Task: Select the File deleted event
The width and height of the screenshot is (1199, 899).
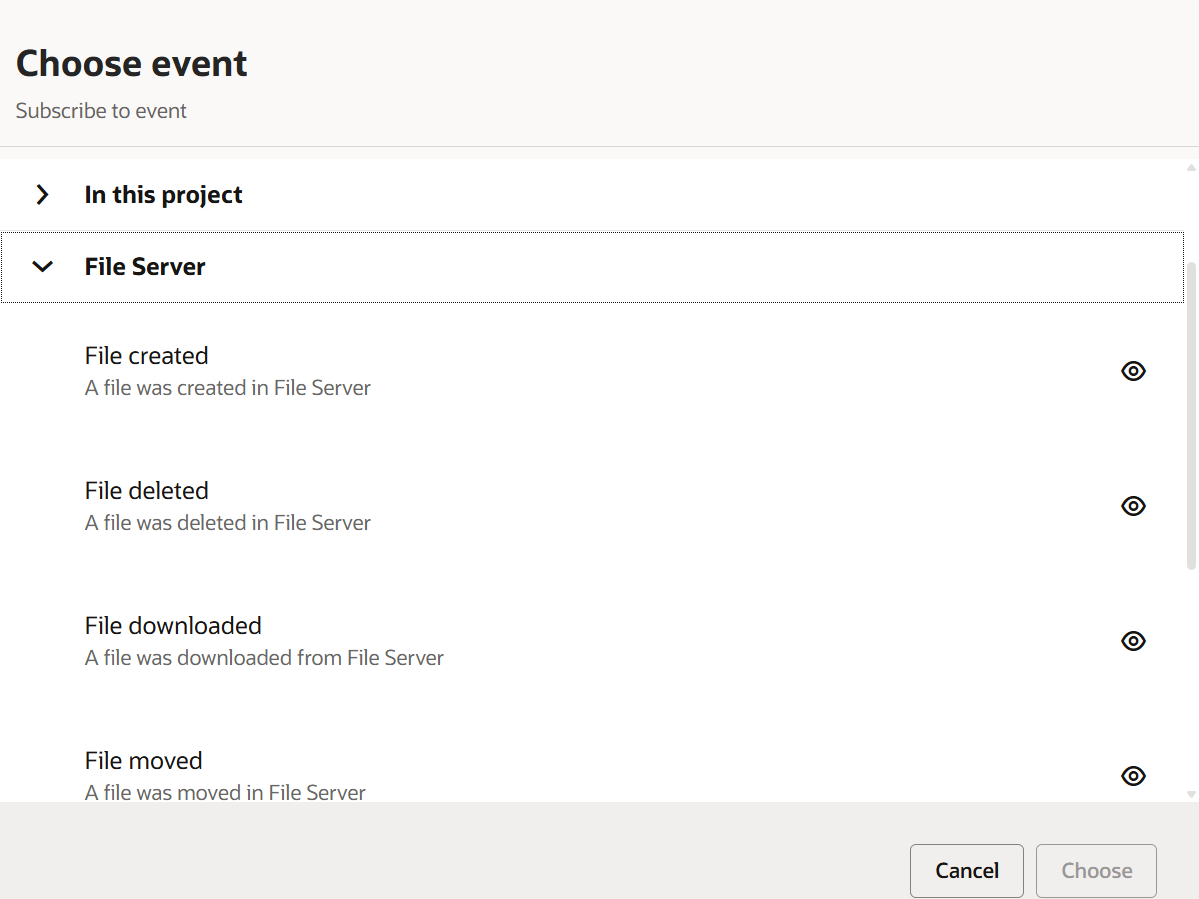Action: click(x=147, y=491)
